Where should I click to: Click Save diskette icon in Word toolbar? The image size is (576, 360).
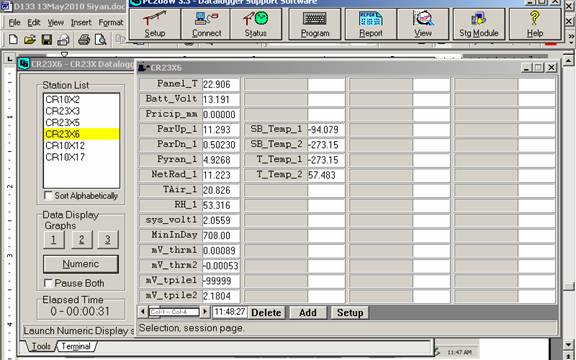tap(47, 39)
